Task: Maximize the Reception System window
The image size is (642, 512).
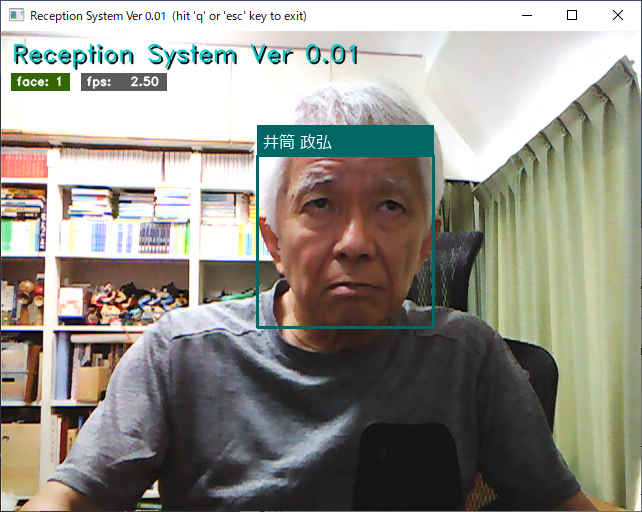Action: pyautogui.click(x=572, y=16)
